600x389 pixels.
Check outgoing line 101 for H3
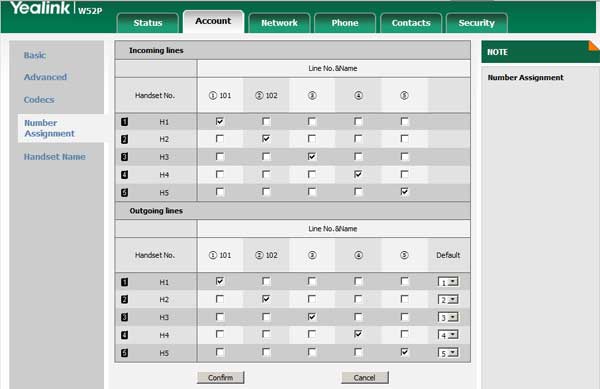[220, 316]
